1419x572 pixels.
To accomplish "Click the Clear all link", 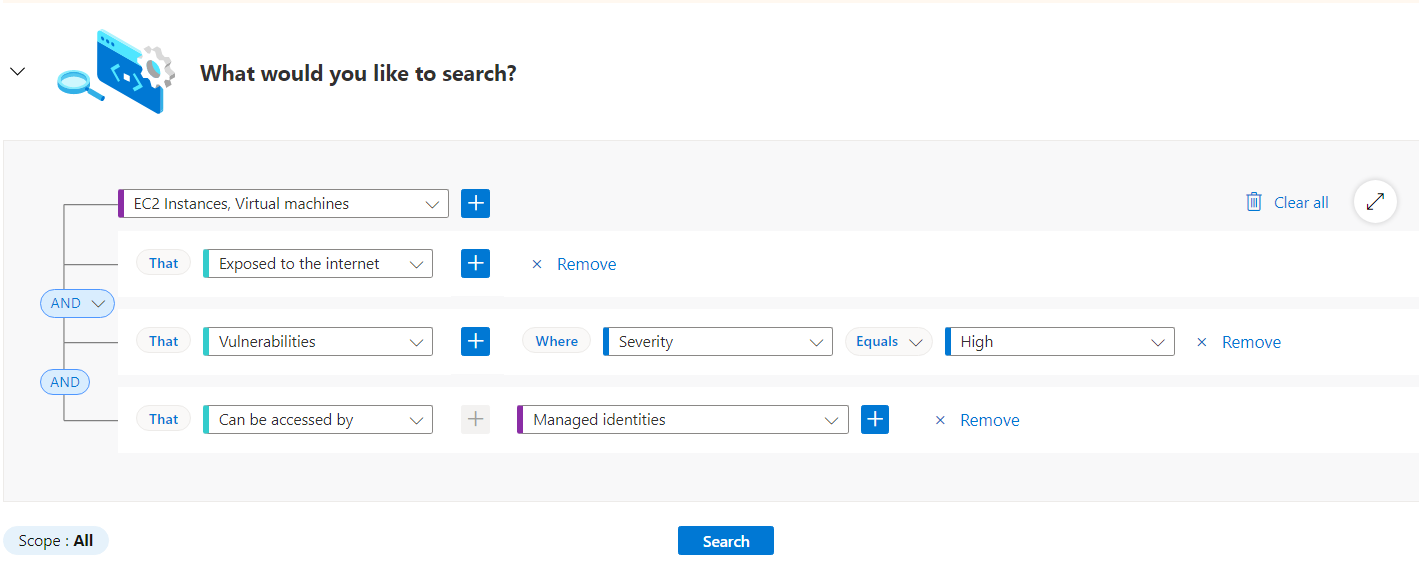I will [x=1301, y=202].
